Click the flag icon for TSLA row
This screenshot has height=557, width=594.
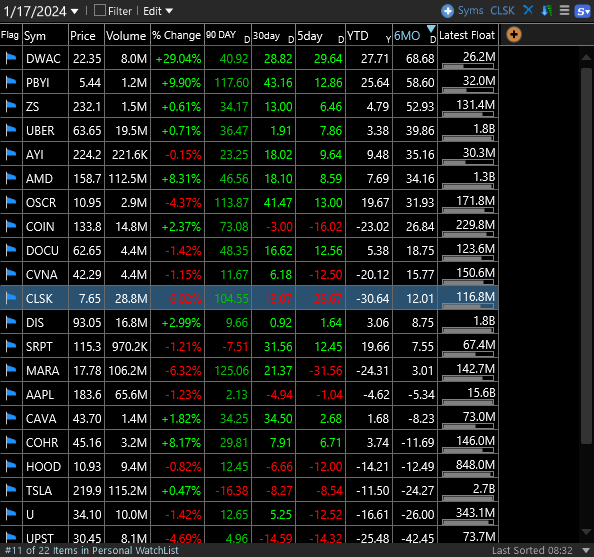pos(11,490)
